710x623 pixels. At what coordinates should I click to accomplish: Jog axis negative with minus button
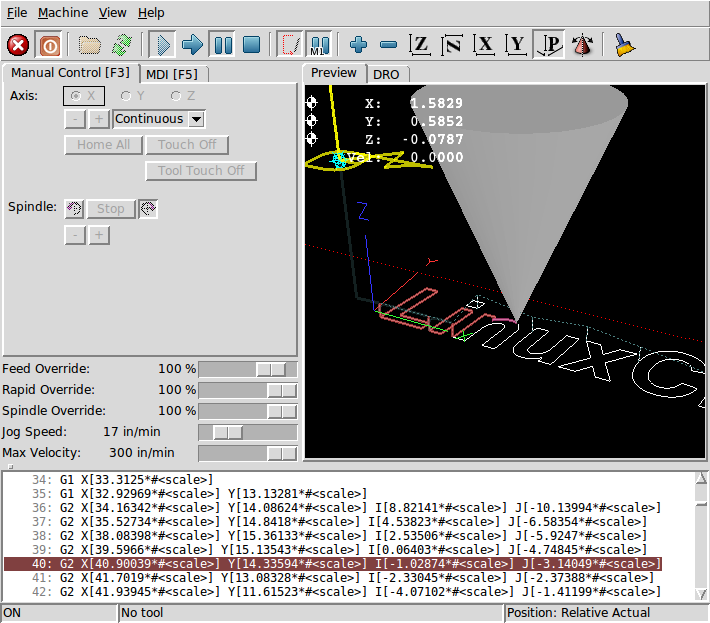click(x=75, y=119)
